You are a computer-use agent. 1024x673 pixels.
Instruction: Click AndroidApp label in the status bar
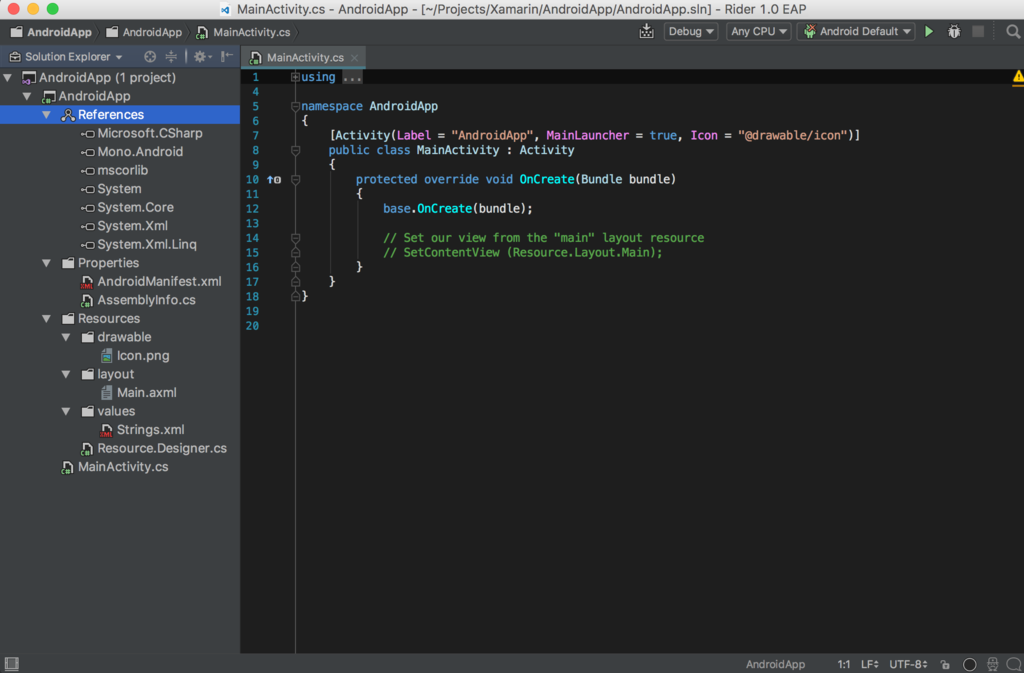pyautogui.click(x=775, y=665)
